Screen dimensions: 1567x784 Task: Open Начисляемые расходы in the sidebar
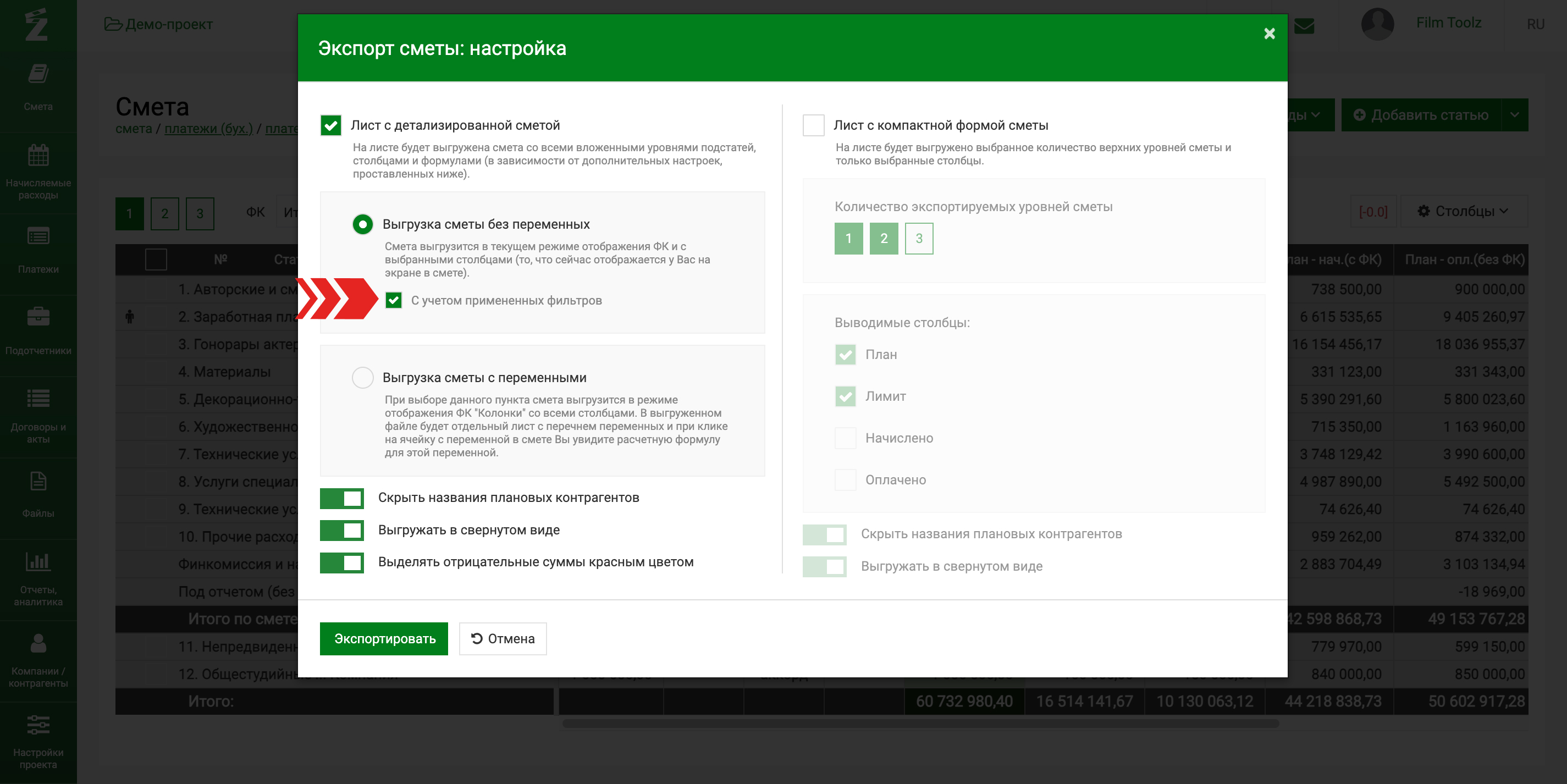pos(38,173)
